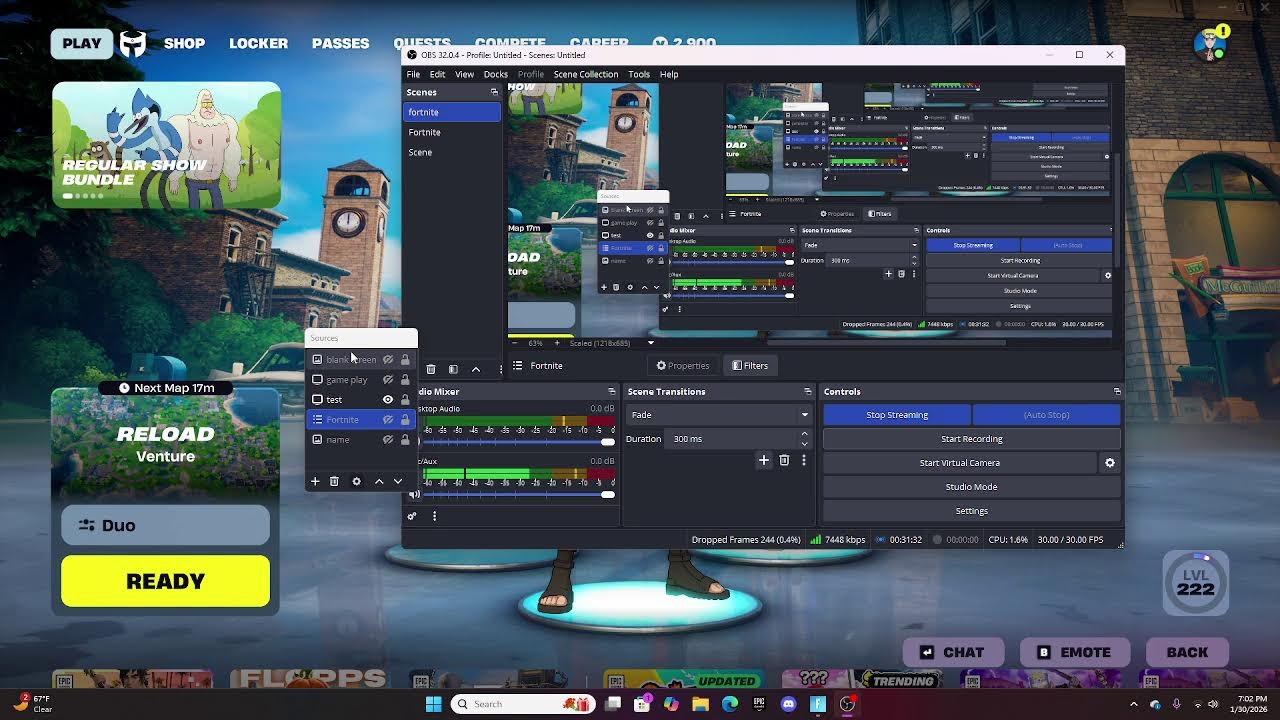
Task: Open the transition properties three-dot menu
Action: point(803,460)
